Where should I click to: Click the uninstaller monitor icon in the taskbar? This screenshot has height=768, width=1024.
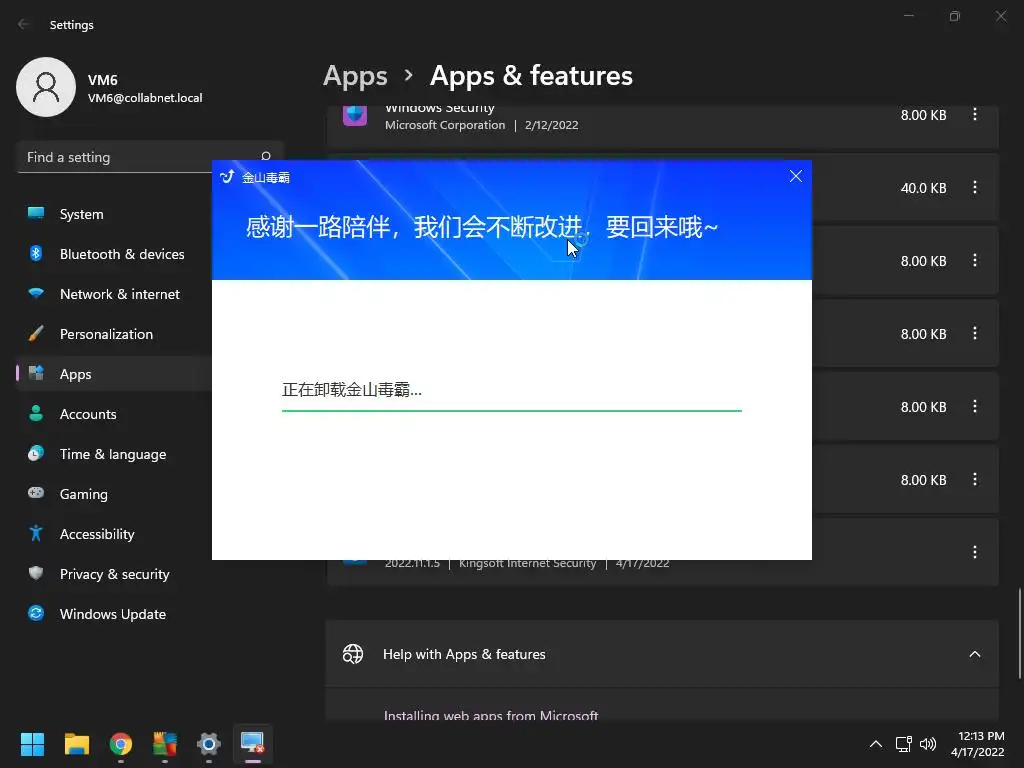coord(252,744)
